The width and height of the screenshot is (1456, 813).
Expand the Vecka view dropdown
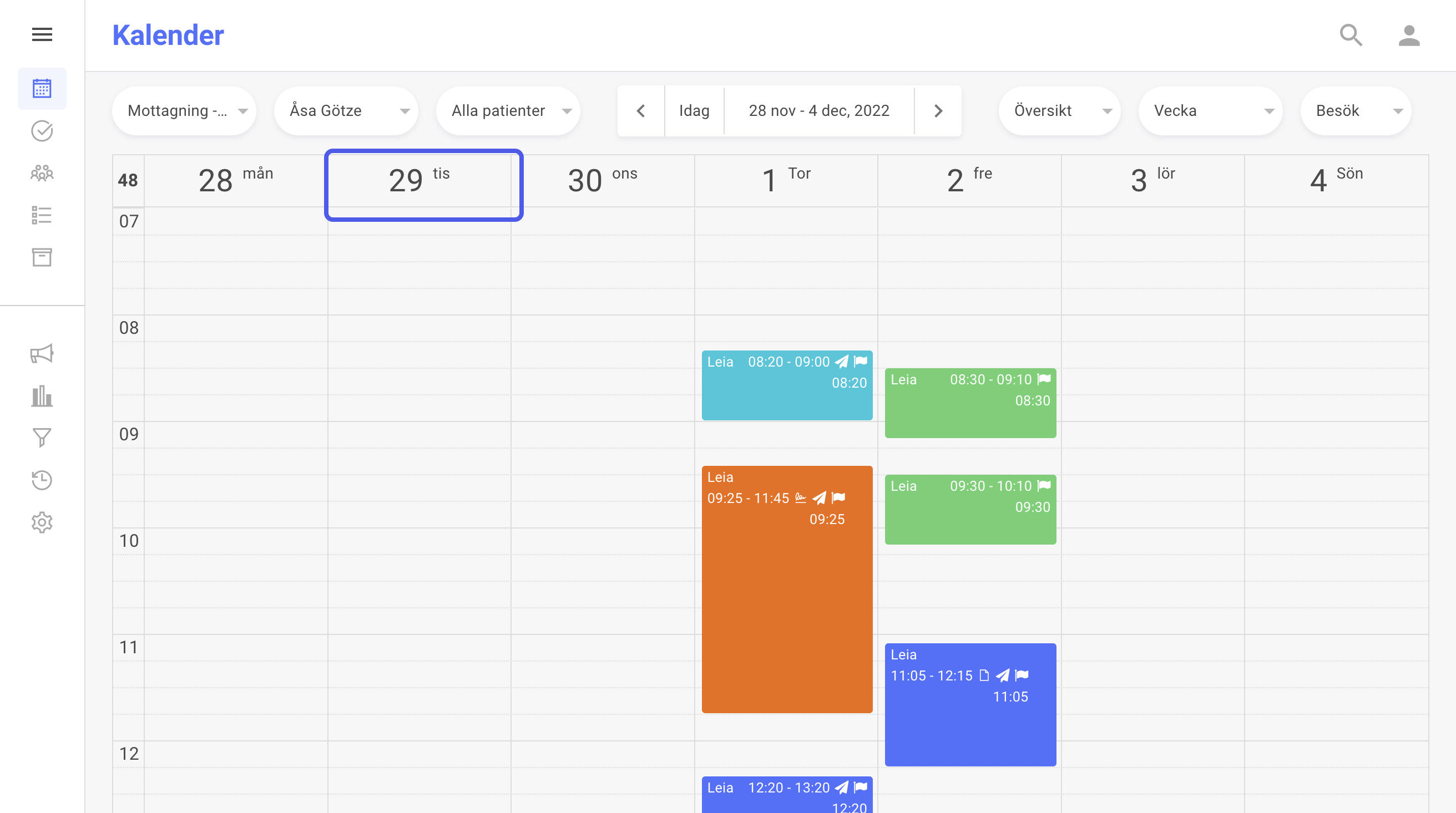[1210, 111]
